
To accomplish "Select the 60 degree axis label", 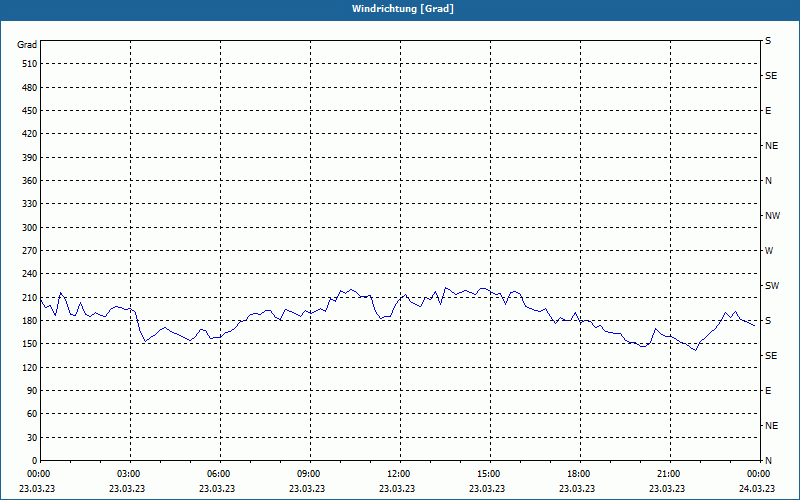I will [x=32, y=413].
